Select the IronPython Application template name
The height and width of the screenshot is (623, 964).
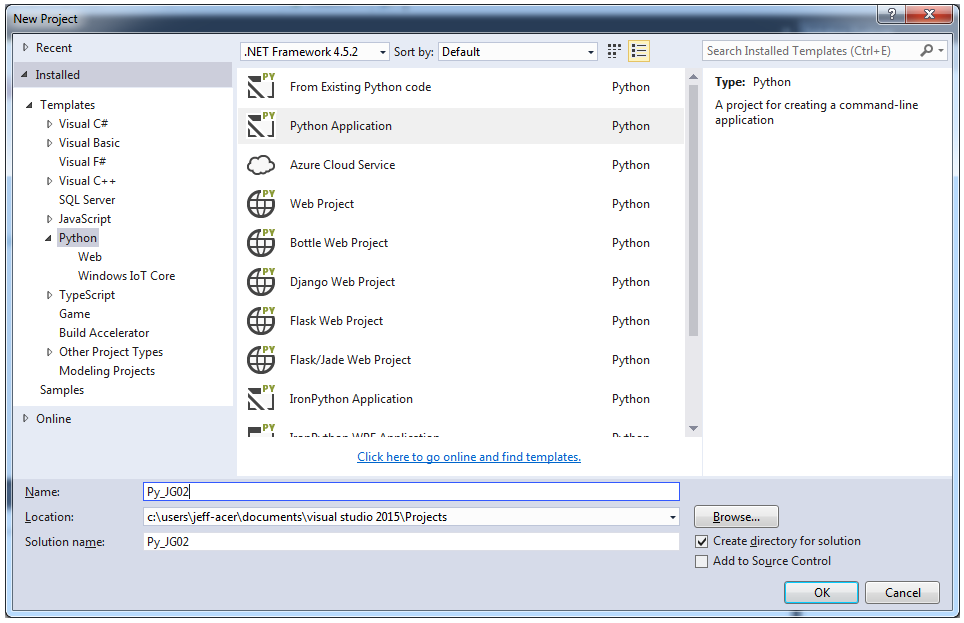click(351, 399)
